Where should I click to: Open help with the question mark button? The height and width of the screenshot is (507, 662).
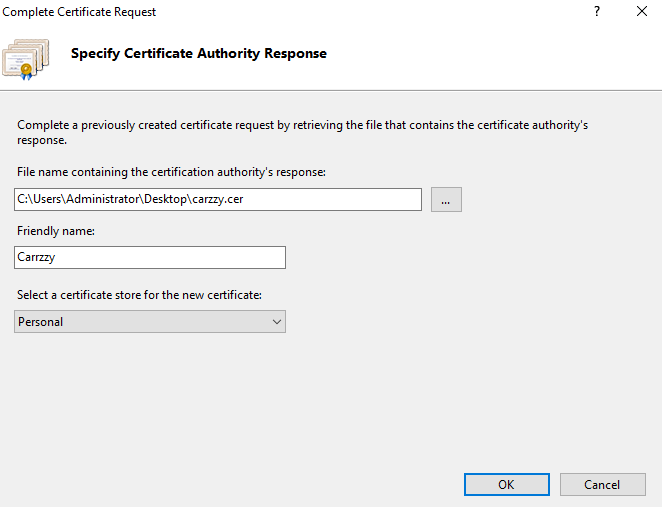[597, 12]
